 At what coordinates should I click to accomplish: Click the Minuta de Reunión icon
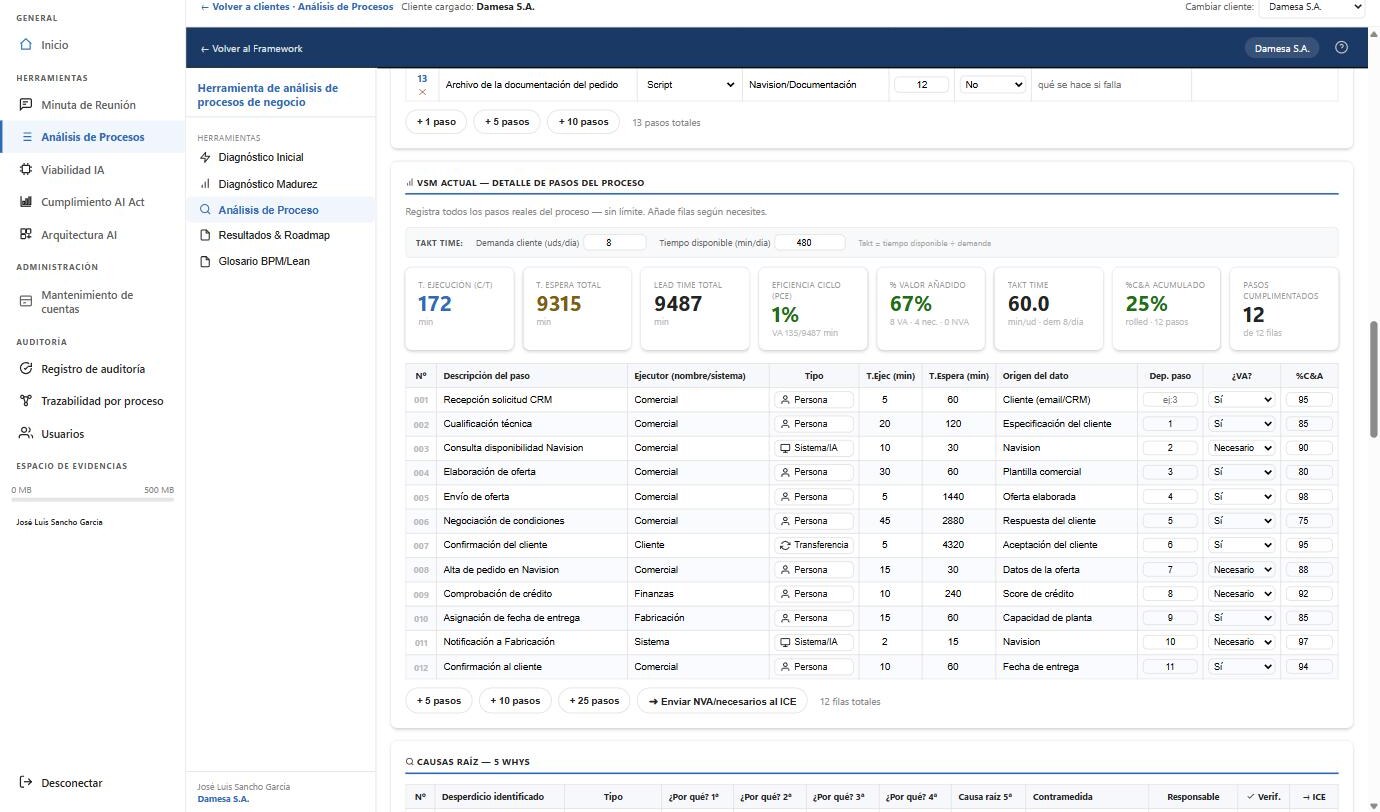click(26, 105)
